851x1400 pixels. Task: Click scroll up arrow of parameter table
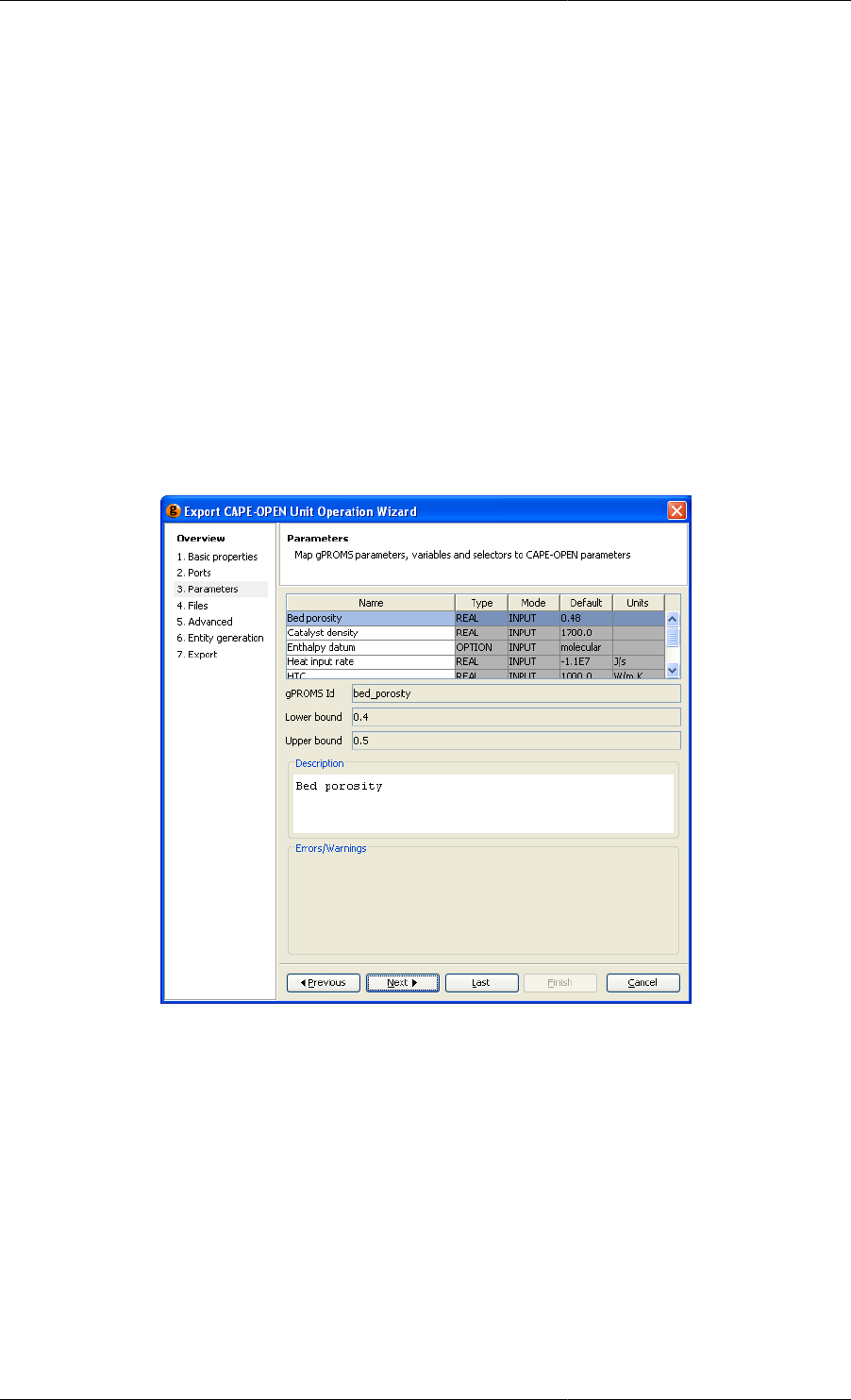point(673,619)
